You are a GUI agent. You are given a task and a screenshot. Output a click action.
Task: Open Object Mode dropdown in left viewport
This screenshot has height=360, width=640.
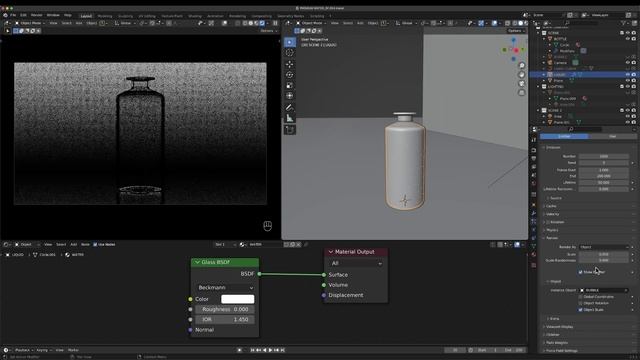(x=29, y=23)
